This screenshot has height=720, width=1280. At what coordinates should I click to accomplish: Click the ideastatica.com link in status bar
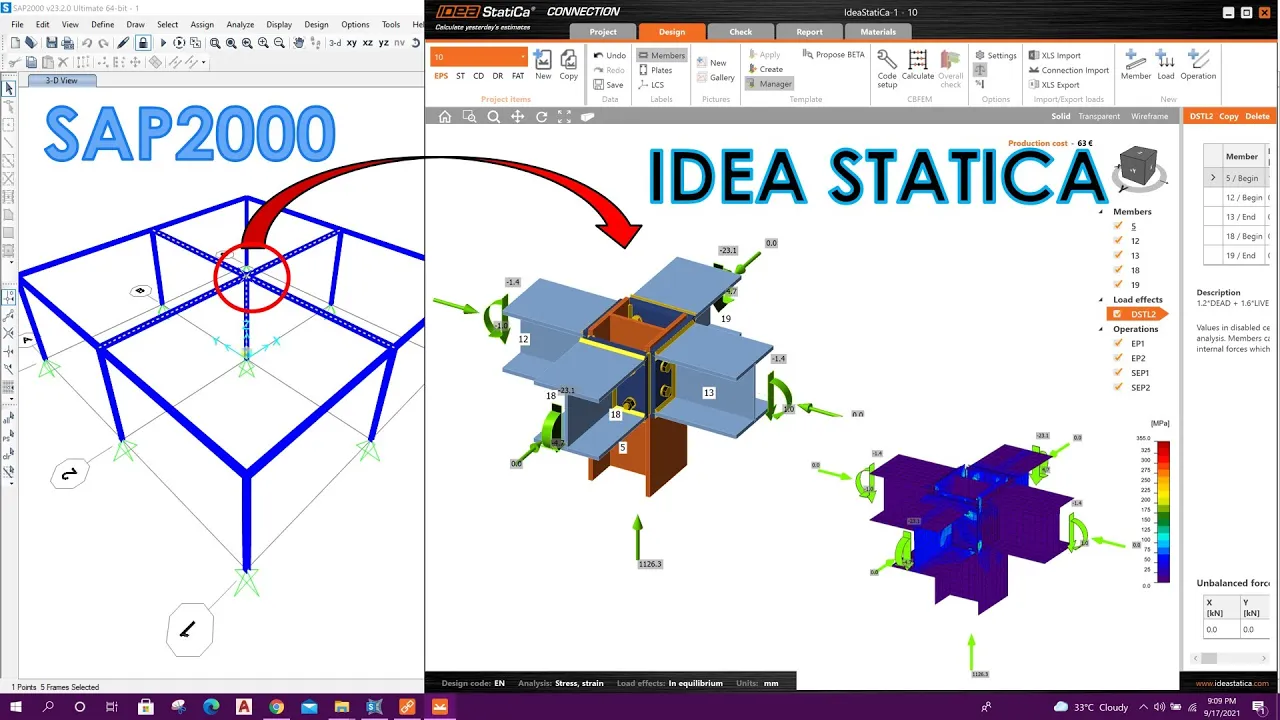1232,683
